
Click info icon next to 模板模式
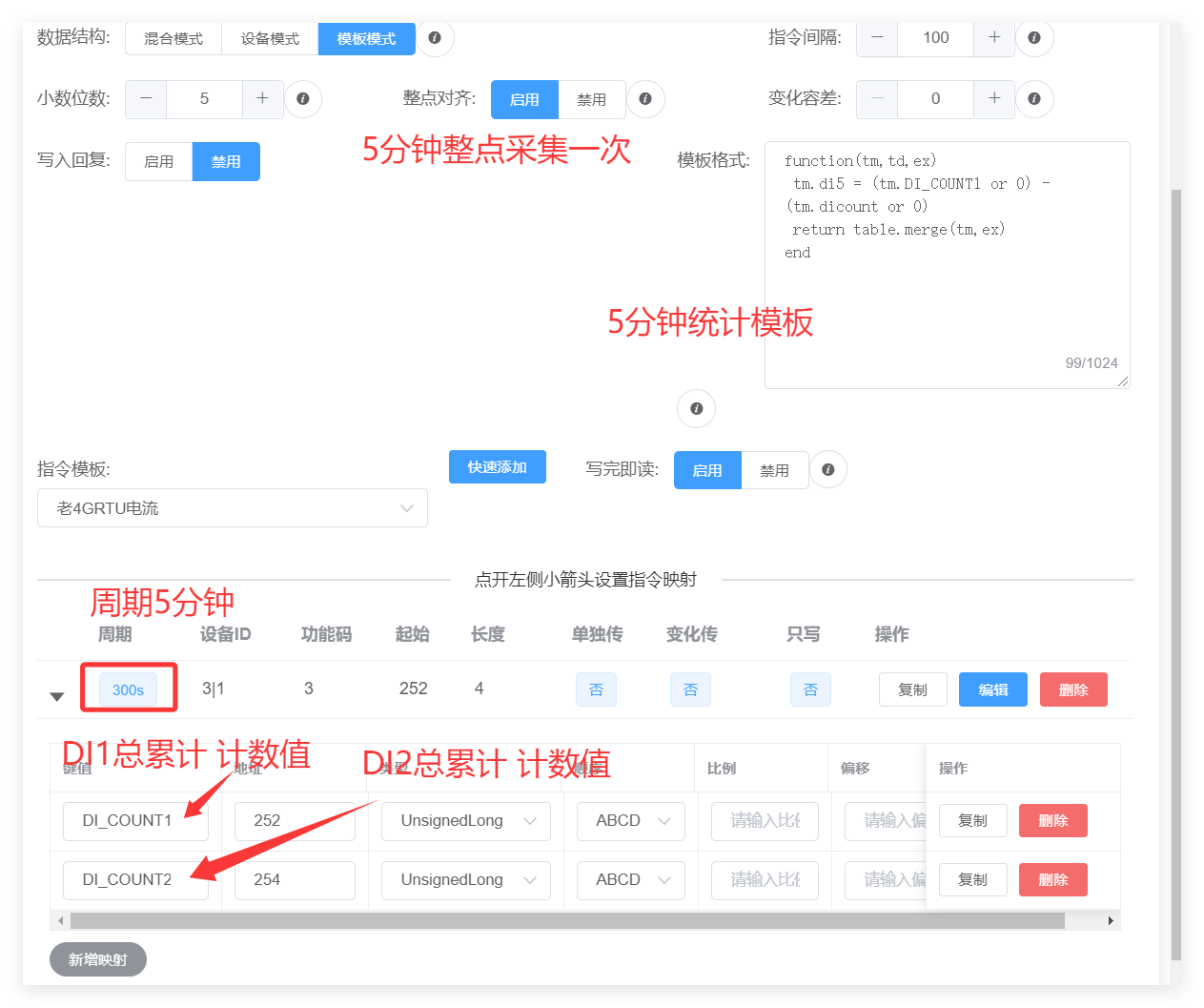[x=435, y=38]
